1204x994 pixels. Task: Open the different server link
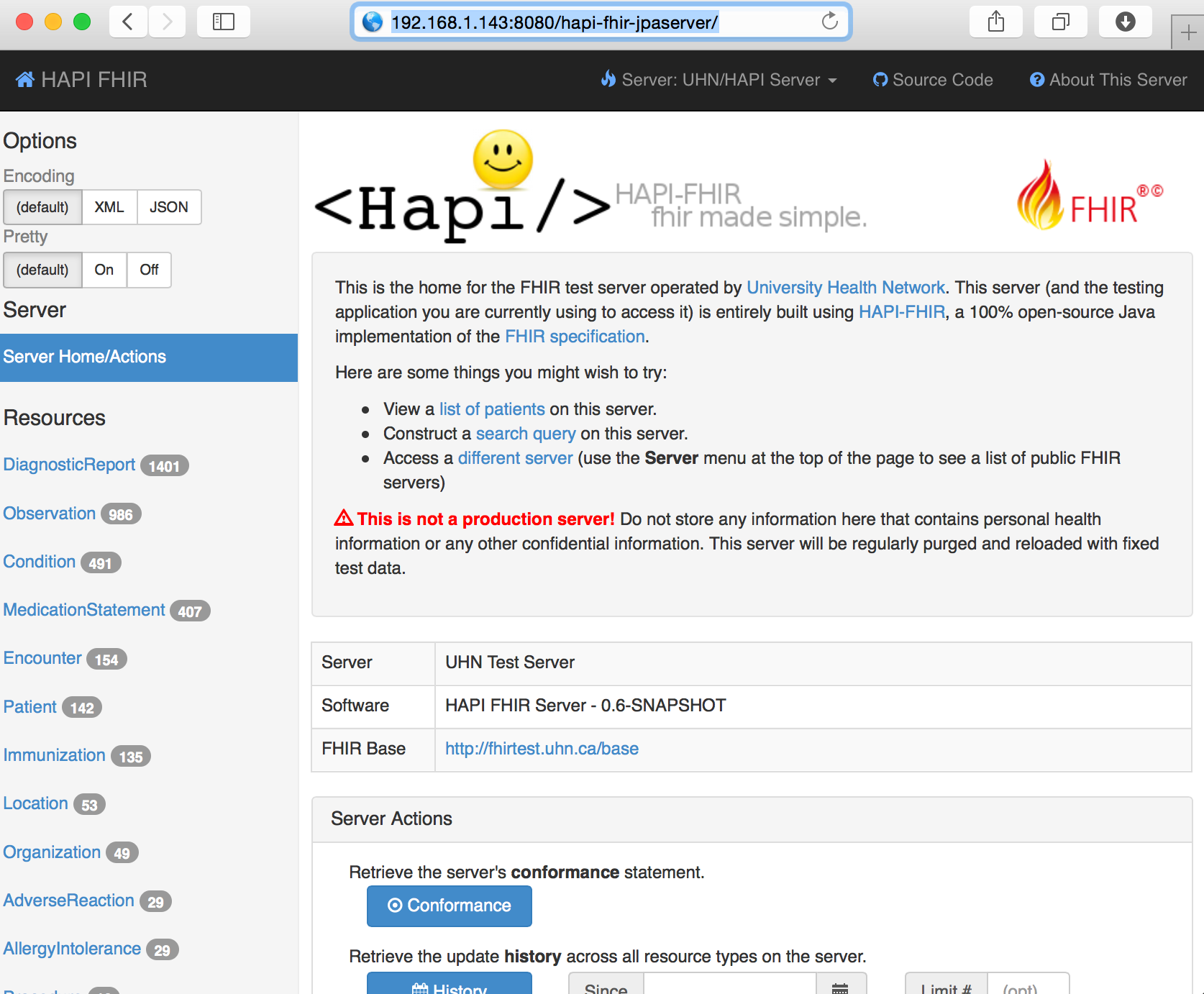click(x=515, y=458)
